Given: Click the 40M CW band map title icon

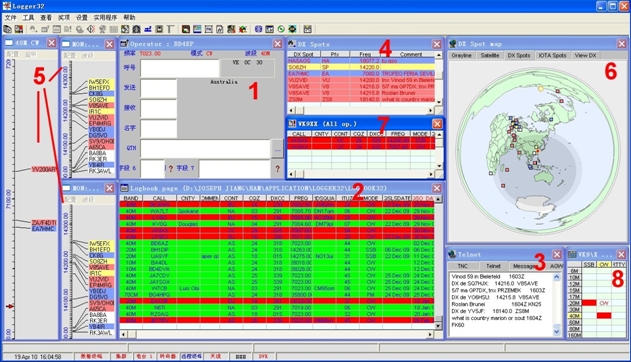Looking at the screenshot, I should [9, 43].
